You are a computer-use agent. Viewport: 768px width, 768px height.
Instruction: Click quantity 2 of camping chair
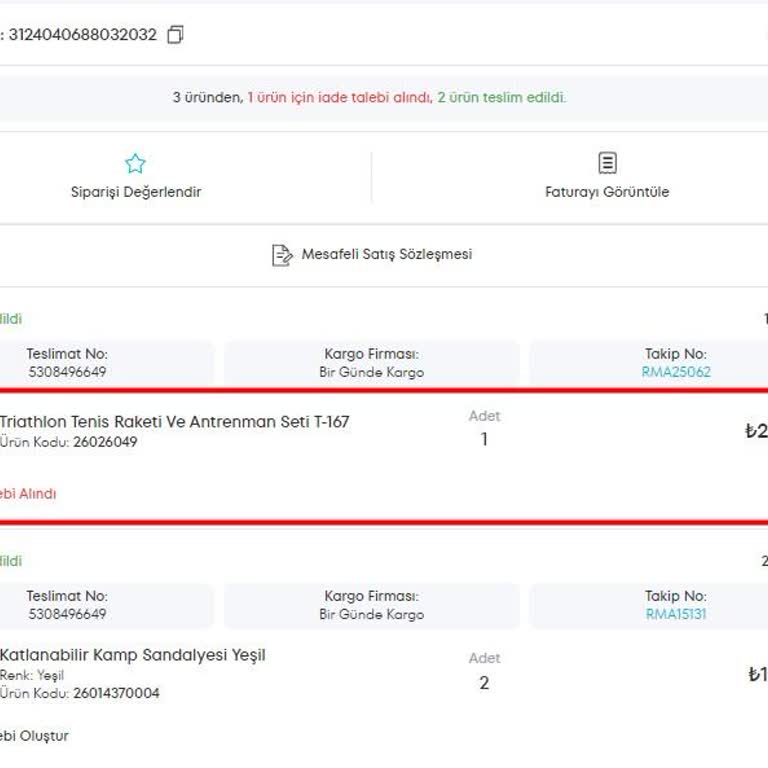pyautogui.click(x=484, y=682)
